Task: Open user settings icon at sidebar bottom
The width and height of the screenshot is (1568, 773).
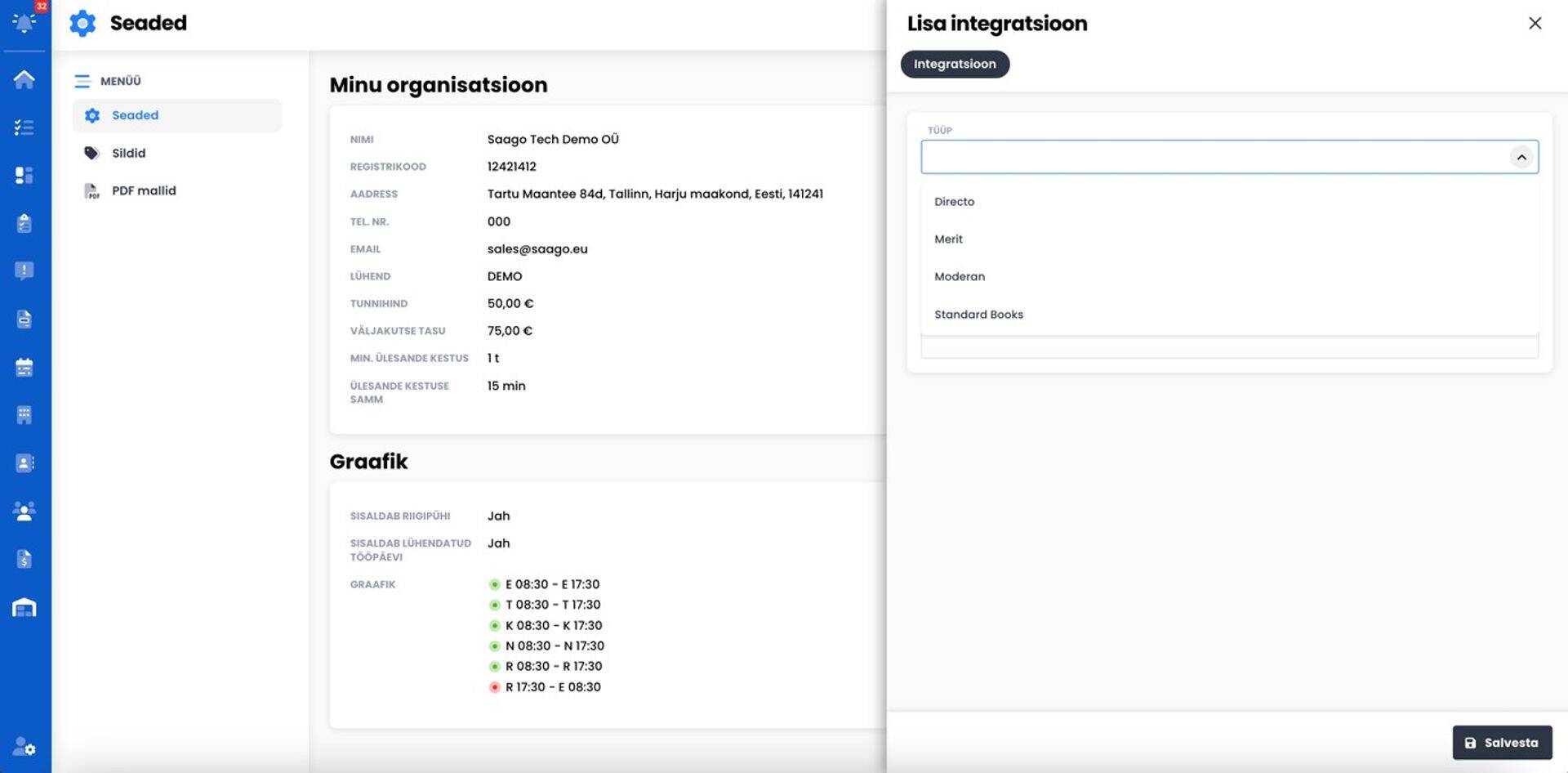Action: [24, 746]
